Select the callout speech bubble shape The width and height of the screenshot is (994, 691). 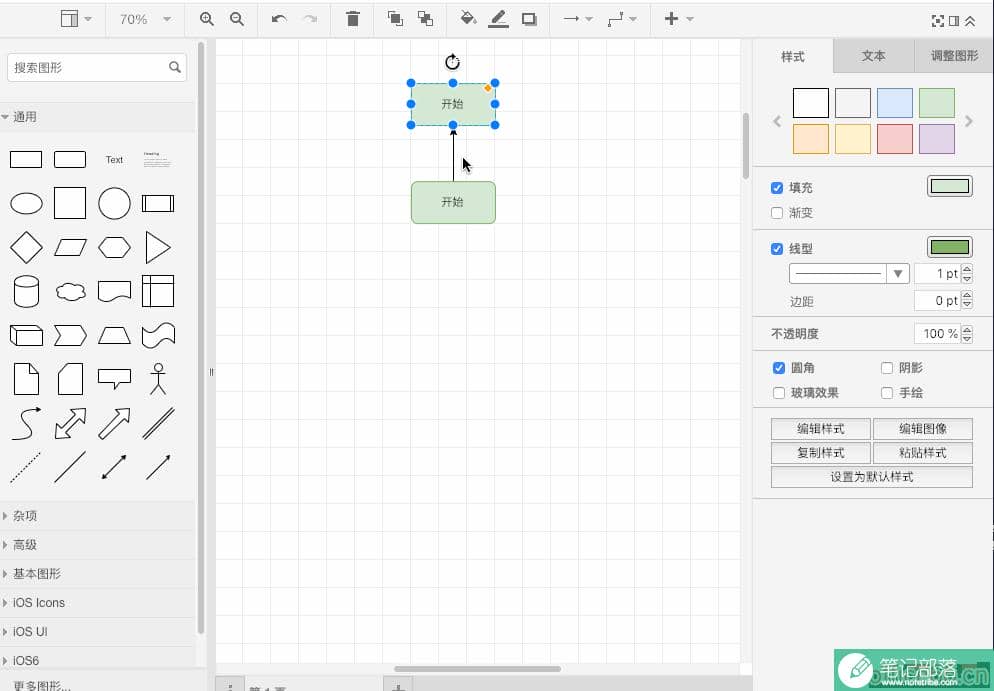point(115,378)
